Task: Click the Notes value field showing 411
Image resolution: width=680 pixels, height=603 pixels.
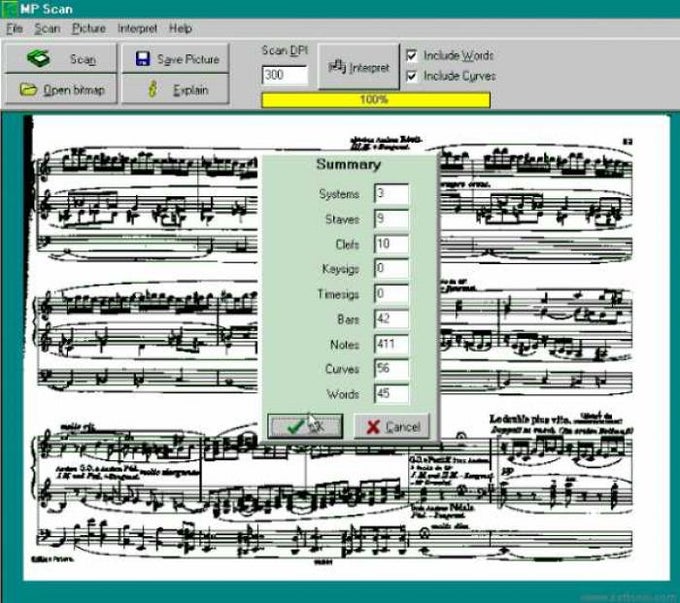Action: [391, 344]
